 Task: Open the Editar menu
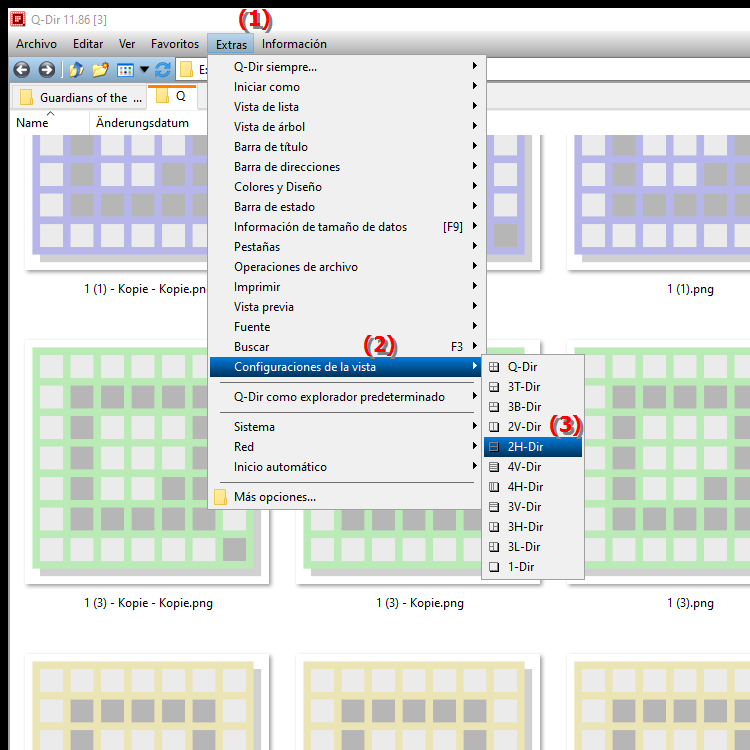point(88,44)
